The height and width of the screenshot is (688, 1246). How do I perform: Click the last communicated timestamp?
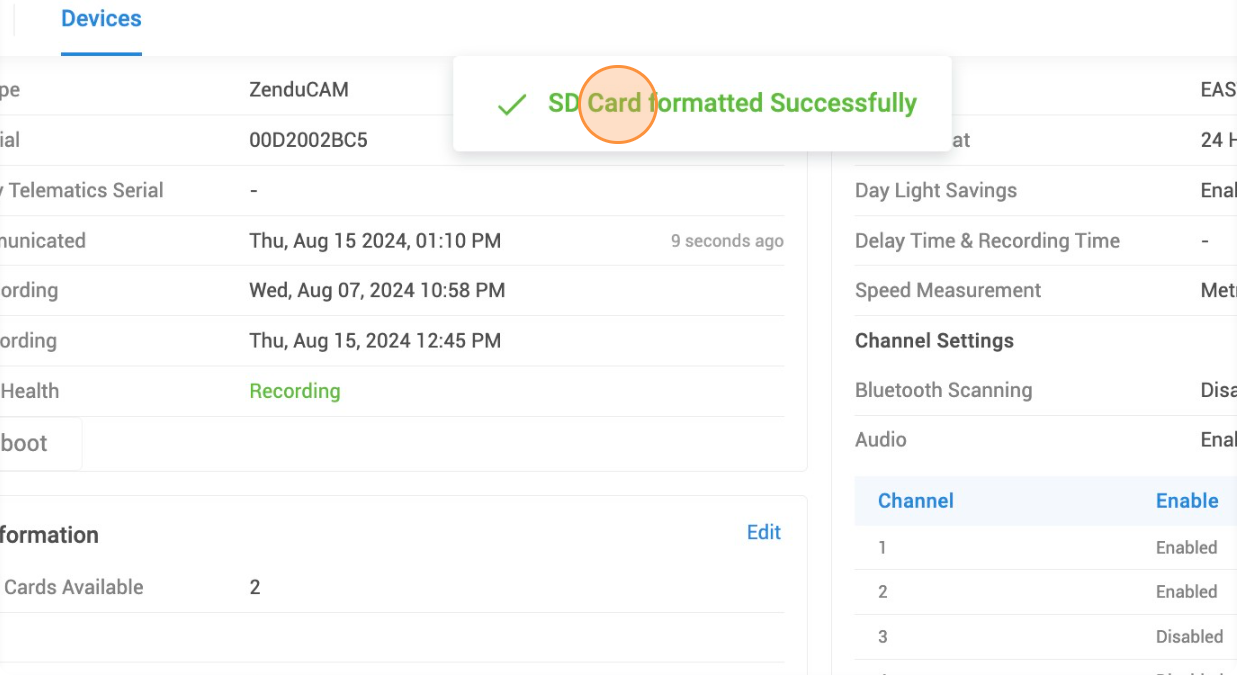[375, 241]
